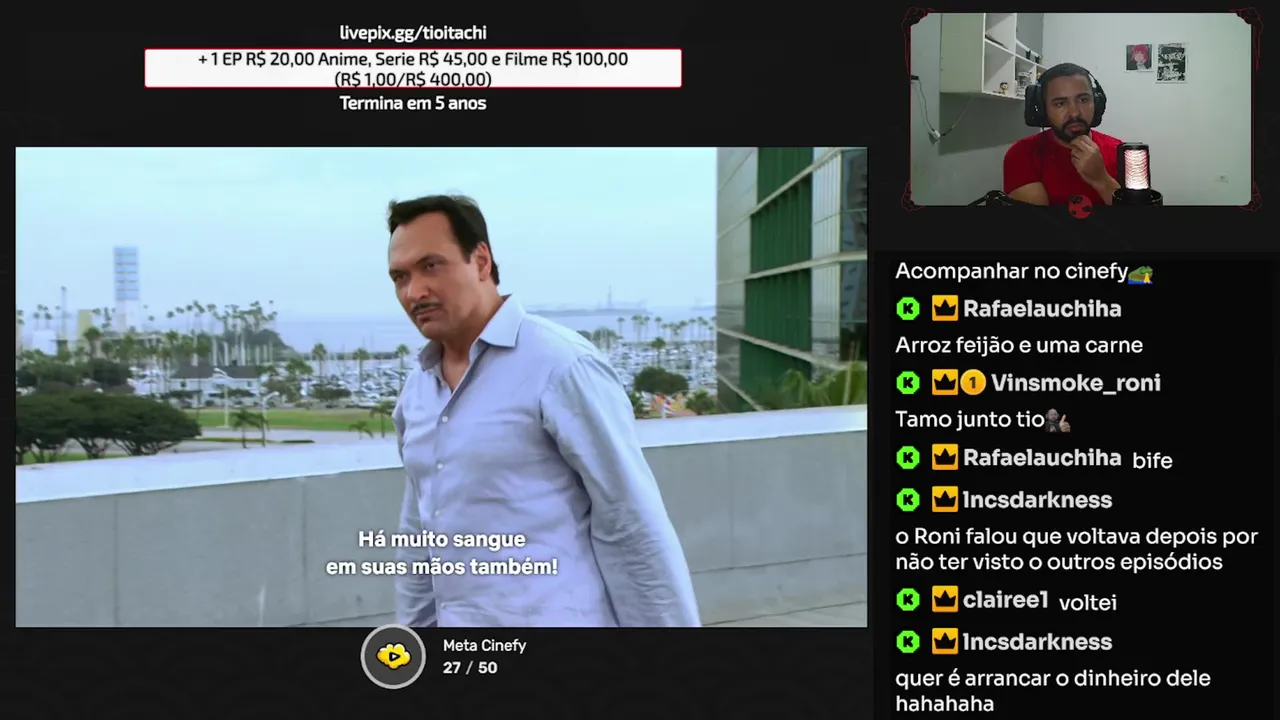Click the Kick badge above 'o Roni falou' message
The height and width of the screenshot is (720, 1280).
point(908,499)
